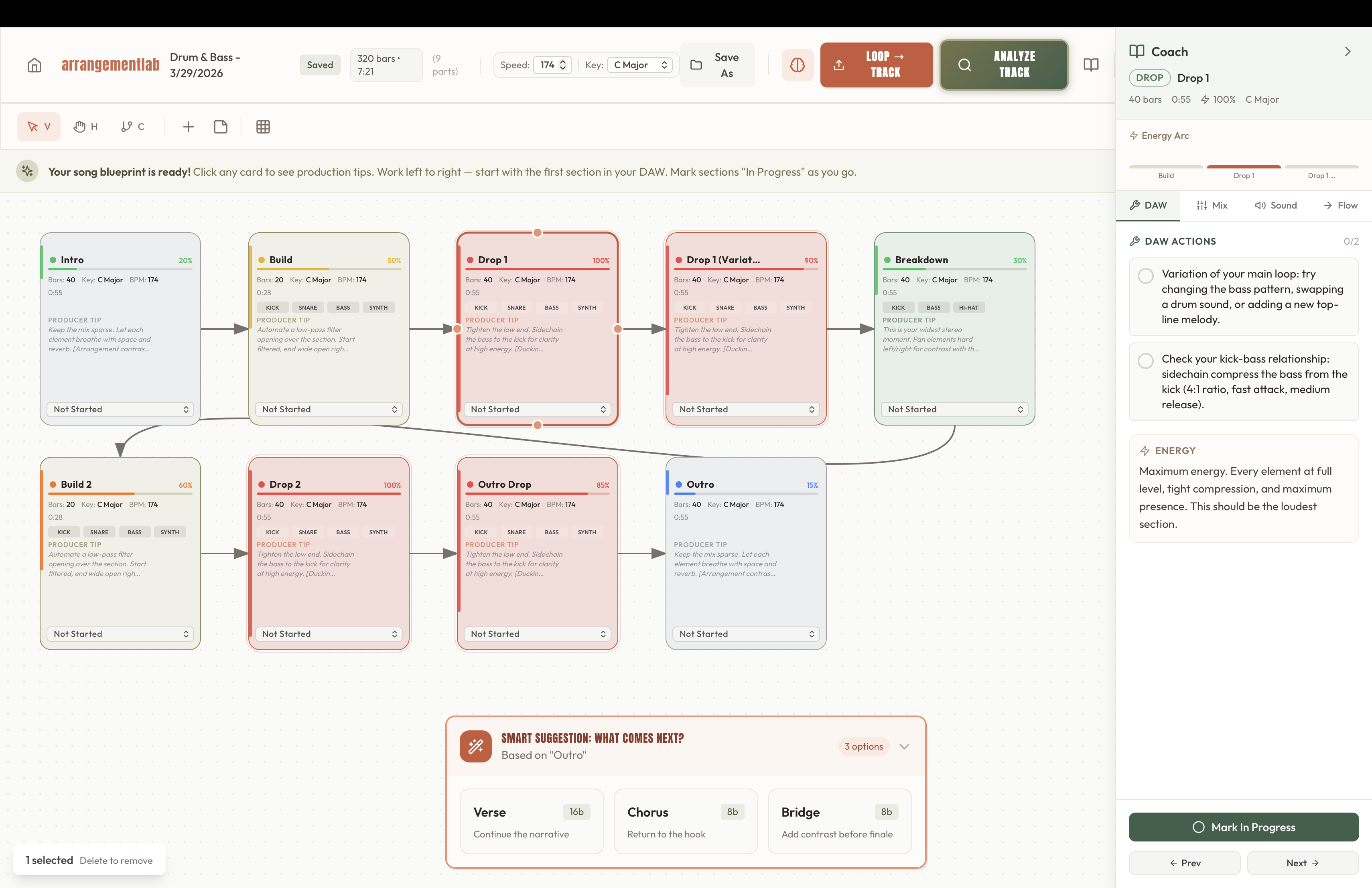Open the Key C Major dropdown

pyautogui.click(x=640, y=65)
